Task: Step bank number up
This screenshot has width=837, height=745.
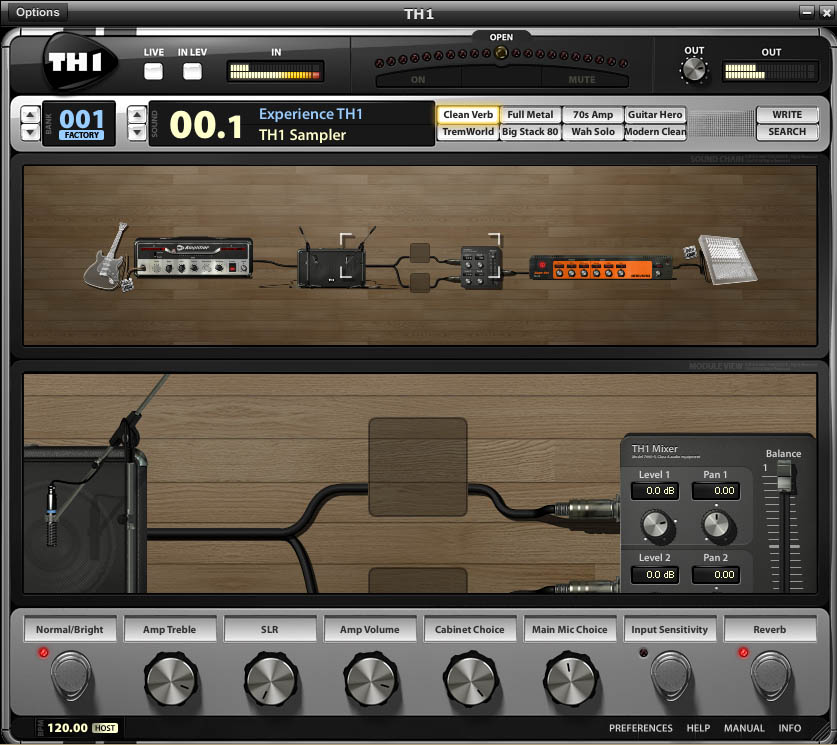Action: (x=30, y=115)
